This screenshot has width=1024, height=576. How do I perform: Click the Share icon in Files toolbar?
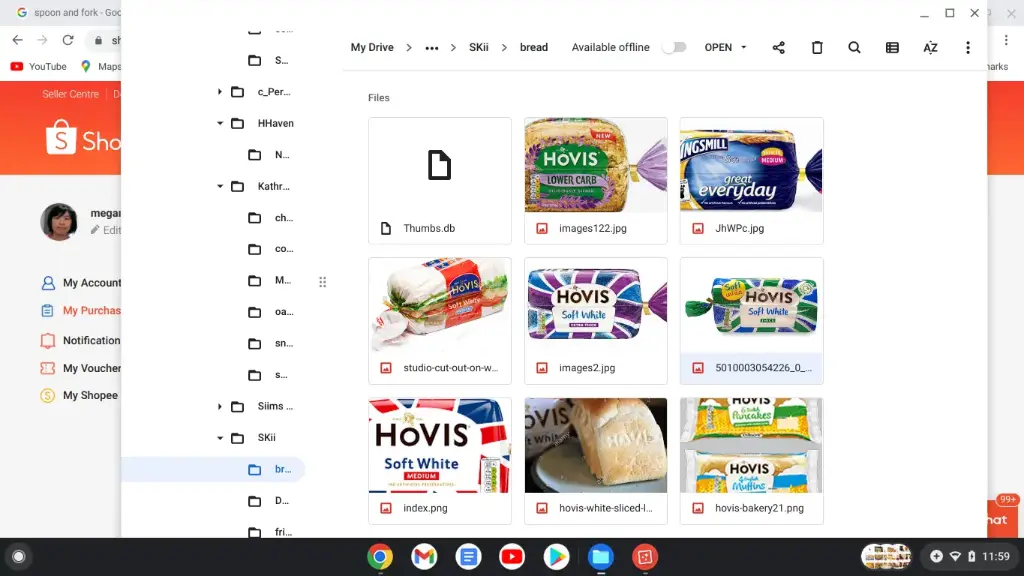(x=778, y=48)
